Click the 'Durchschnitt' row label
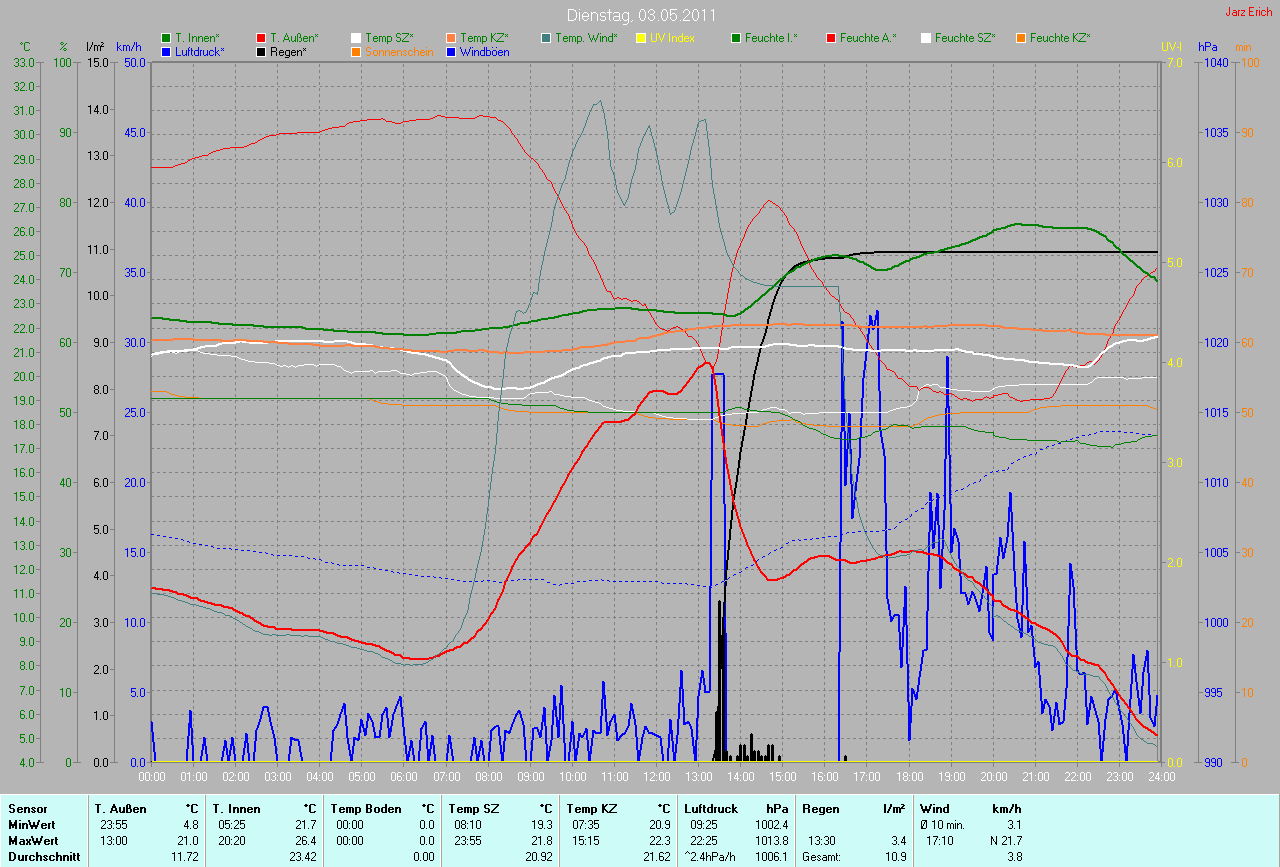The width and height of the screenshot is (1280, 867). [x=42, y=857]
